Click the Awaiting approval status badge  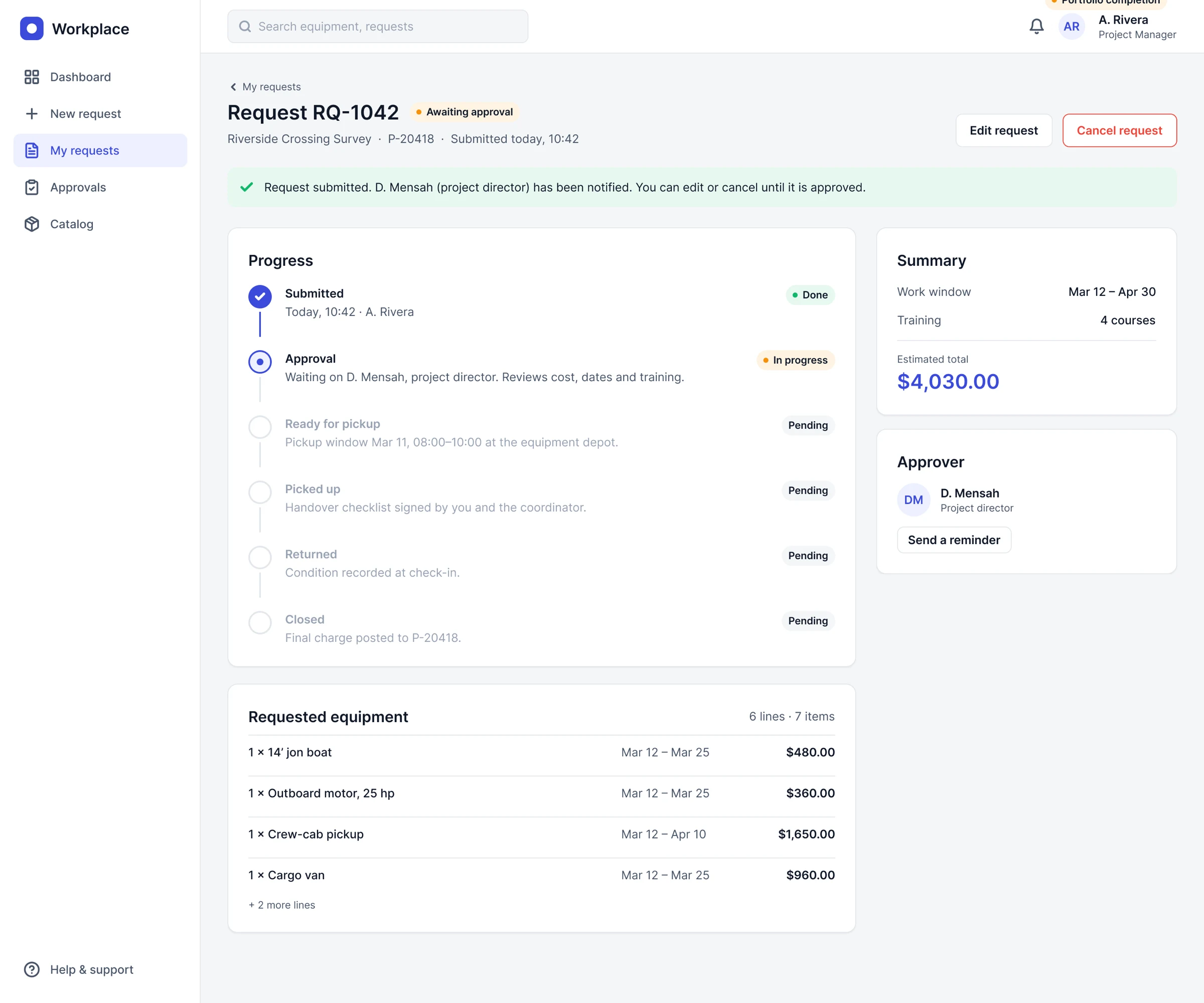pyautogui.click(x=465, y=112)
